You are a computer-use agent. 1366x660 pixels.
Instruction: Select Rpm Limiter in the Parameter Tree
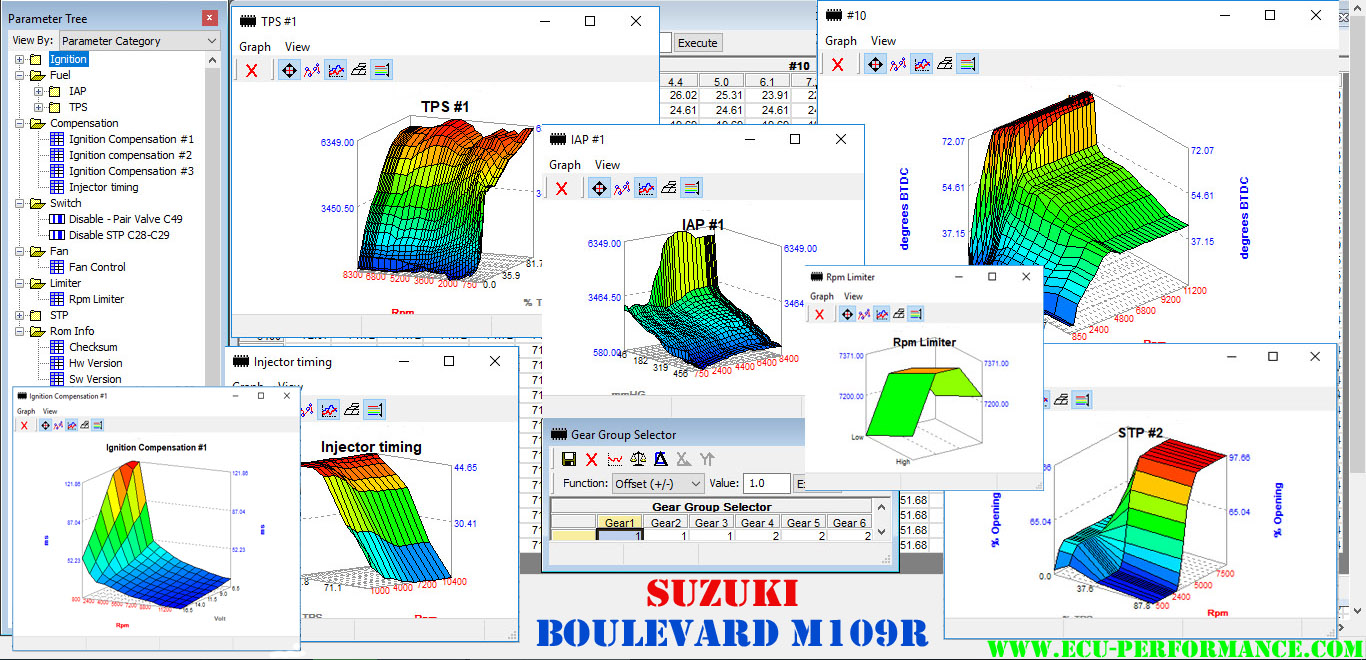point(97,299)
